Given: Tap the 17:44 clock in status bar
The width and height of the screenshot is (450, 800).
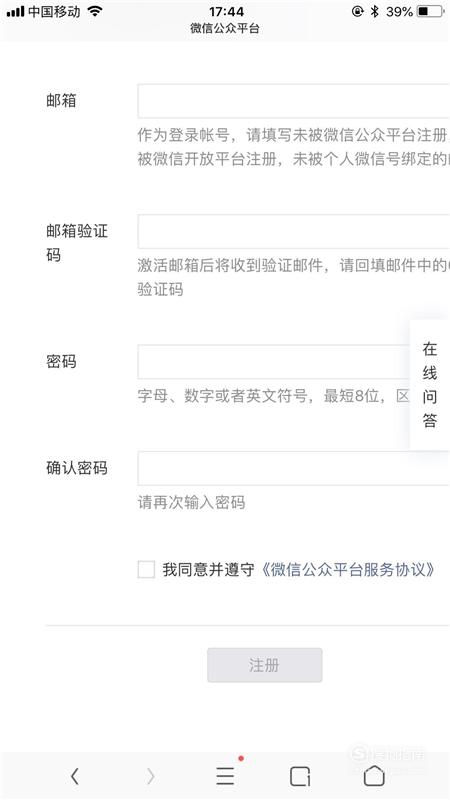Looking at the screenshot, I should (x=226, y=11).
